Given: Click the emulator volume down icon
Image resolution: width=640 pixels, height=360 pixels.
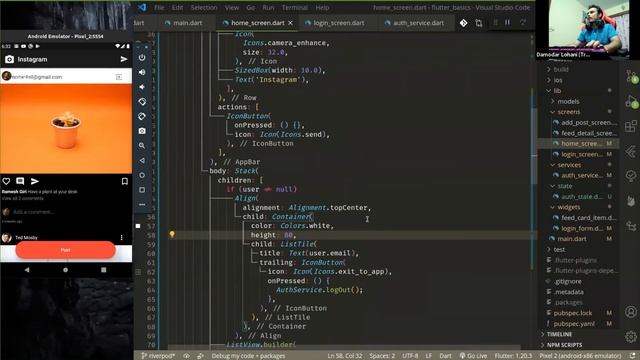Looking at the screenshot, I should point(142,87).
